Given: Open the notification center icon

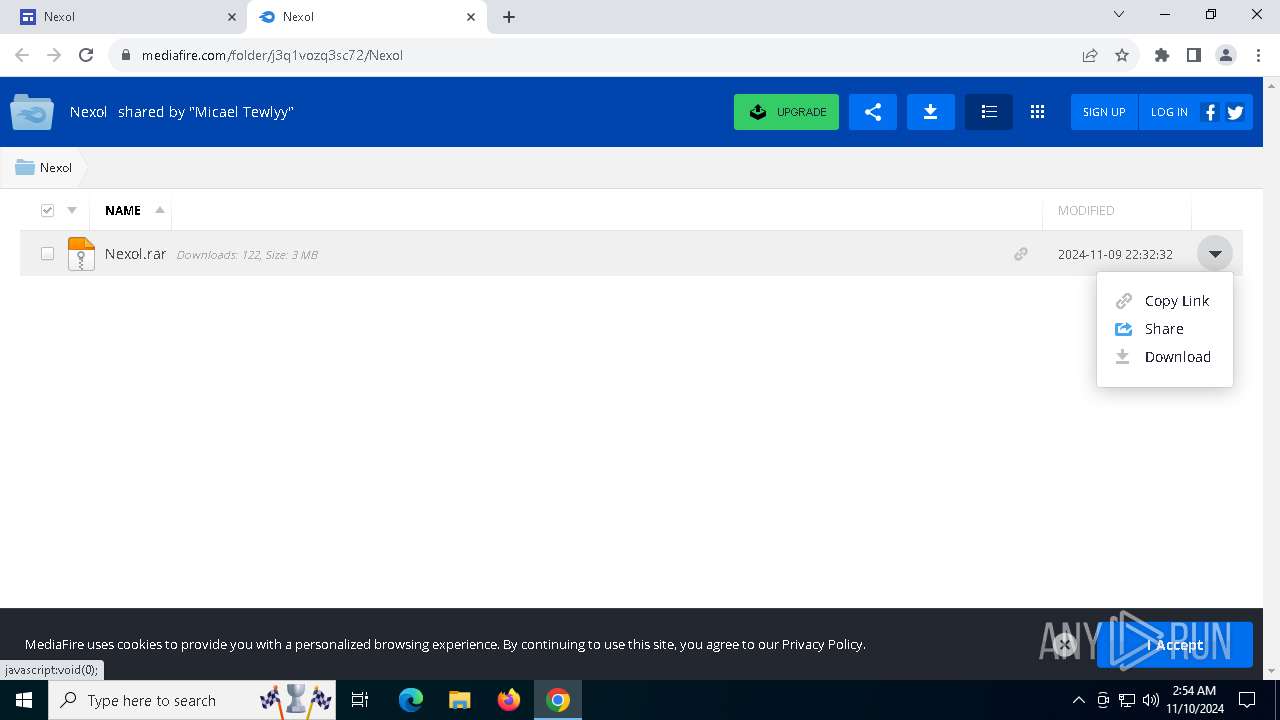Looking at the screenshot, I should click(x=1247, y=700).
